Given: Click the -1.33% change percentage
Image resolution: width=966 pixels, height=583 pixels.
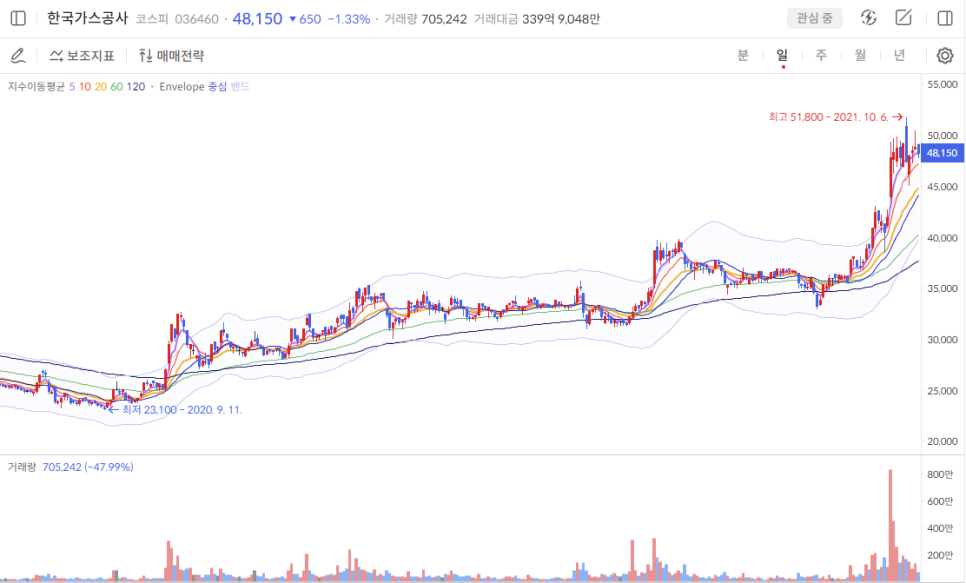Looking at the screenshot, I should [x=349, y=19].
